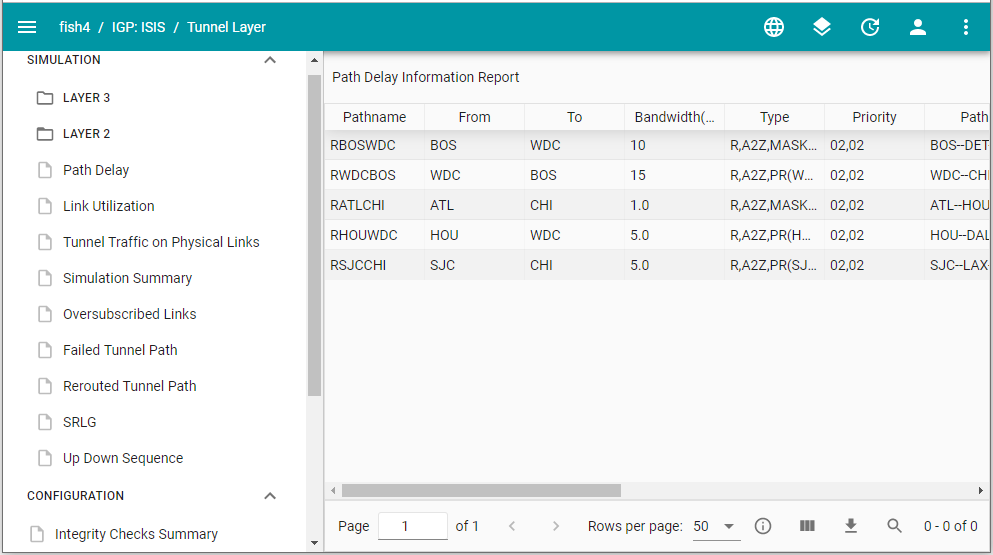Click the fish4 breadcrumb link
Image resolution: width=993 pixels, height=555 pixels.
(x=74, y=27)
